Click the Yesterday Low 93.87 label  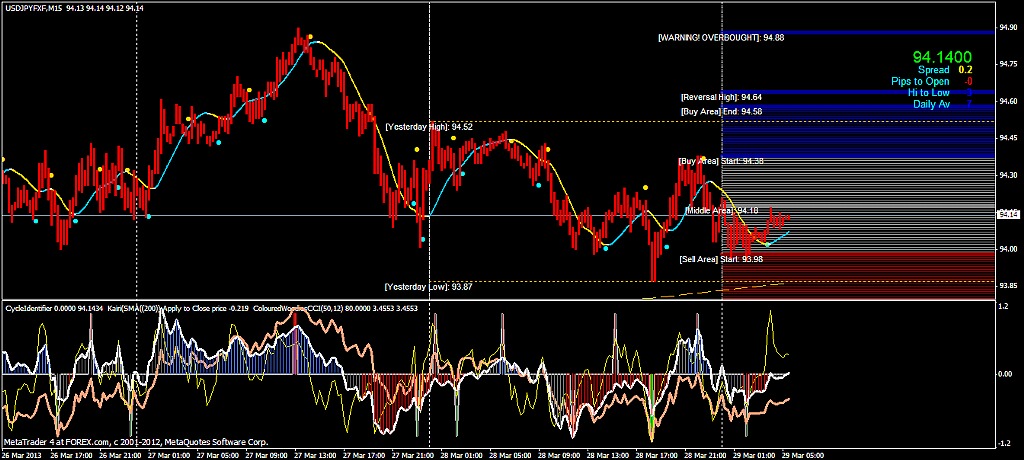[x=428, y=286]
